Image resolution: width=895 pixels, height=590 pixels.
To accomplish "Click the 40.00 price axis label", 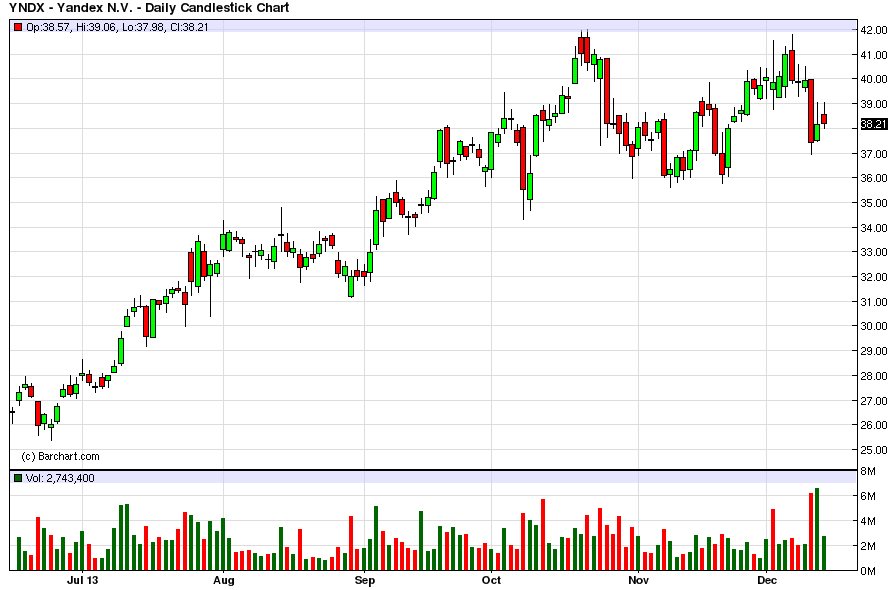I will pyautogui.click(x=873, y=79).
